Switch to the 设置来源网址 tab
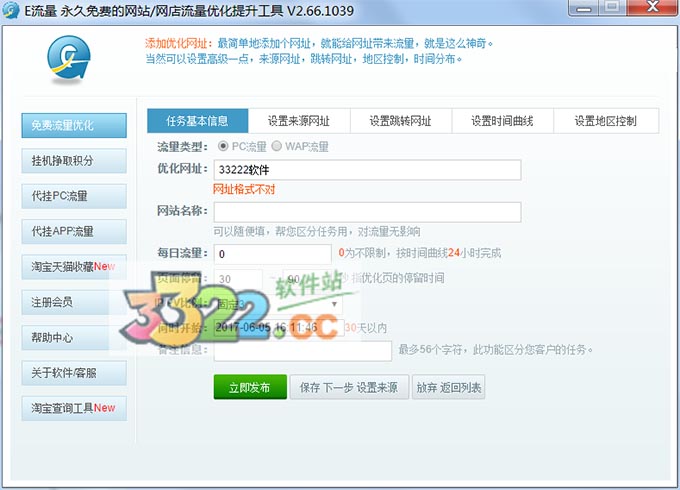 [x=299, y=121]
